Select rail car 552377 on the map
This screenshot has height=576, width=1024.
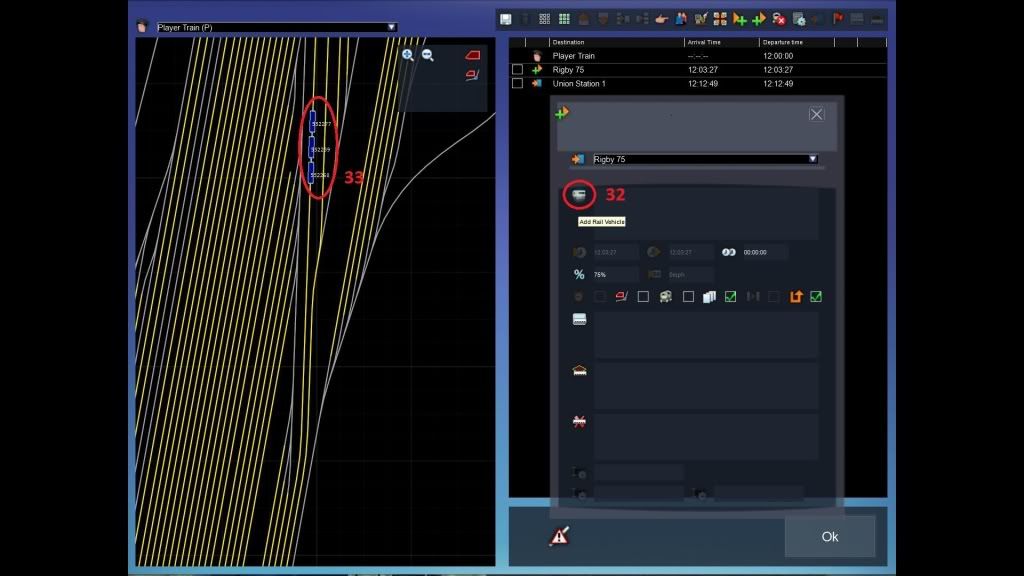point(313,122)
